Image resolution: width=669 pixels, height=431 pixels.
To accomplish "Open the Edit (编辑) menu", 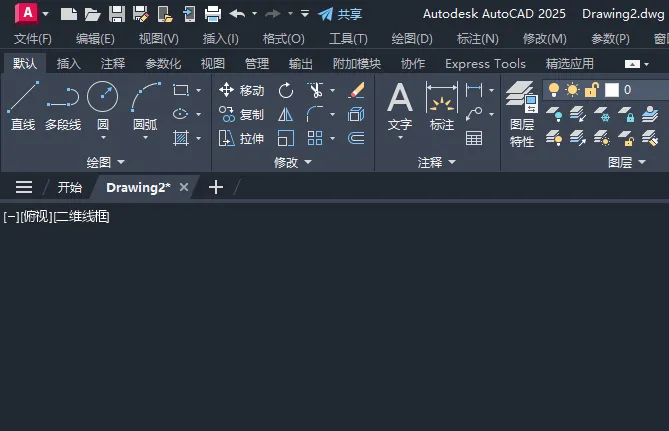I will (95, 39).
